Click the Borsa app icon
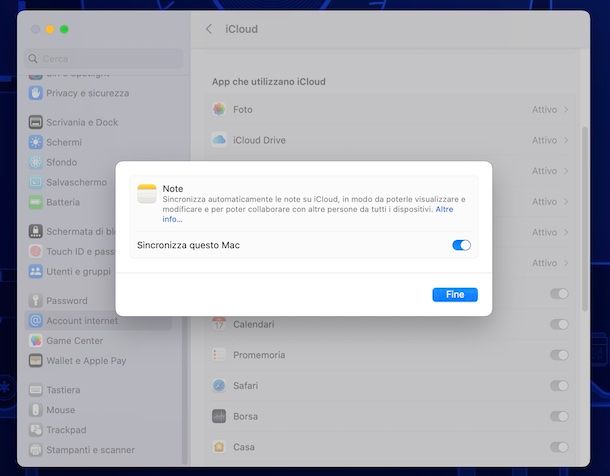This screenshot has height=476, width=610. 219,416
